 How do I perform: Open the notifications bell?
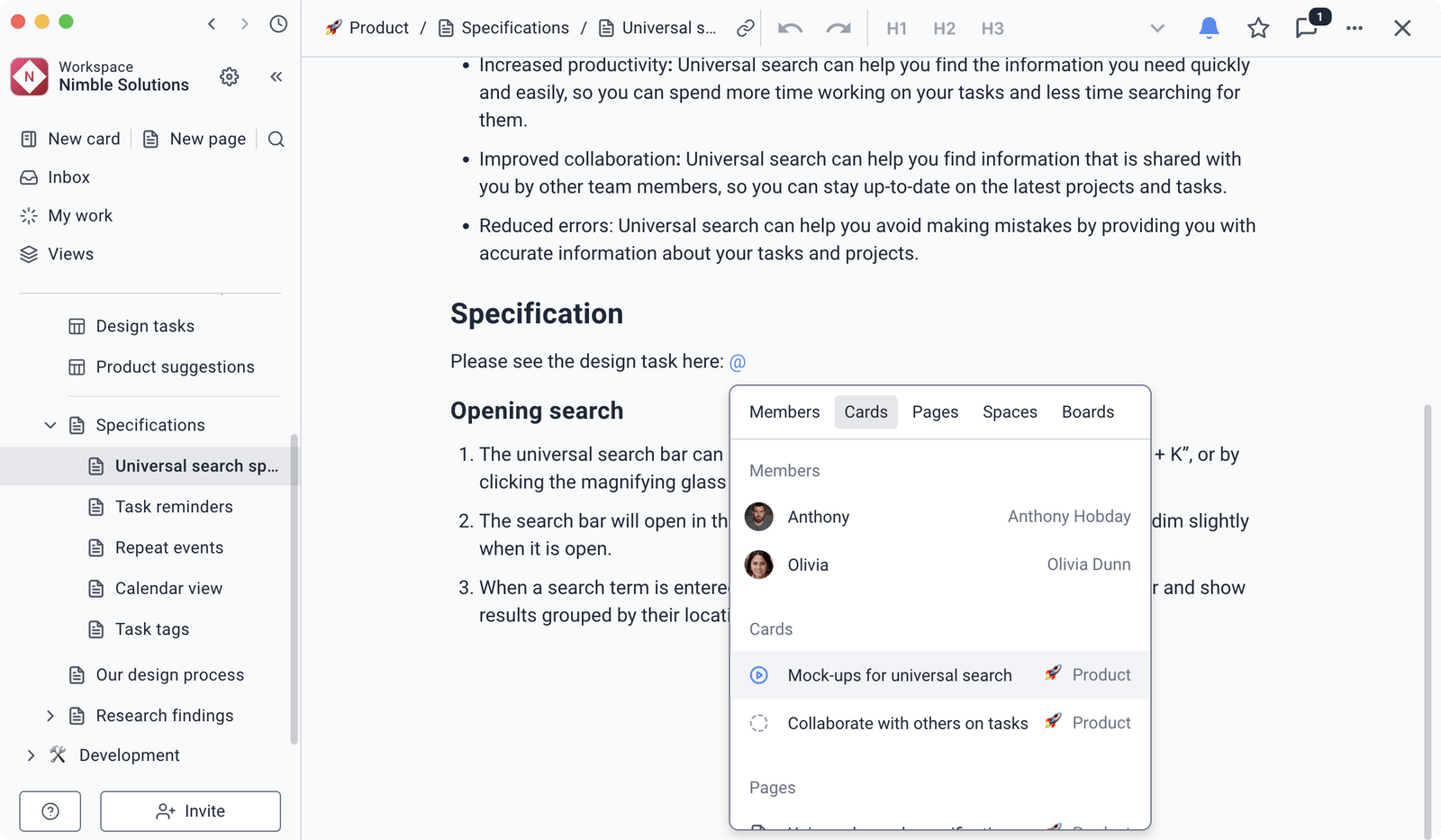coord(1208,28)
